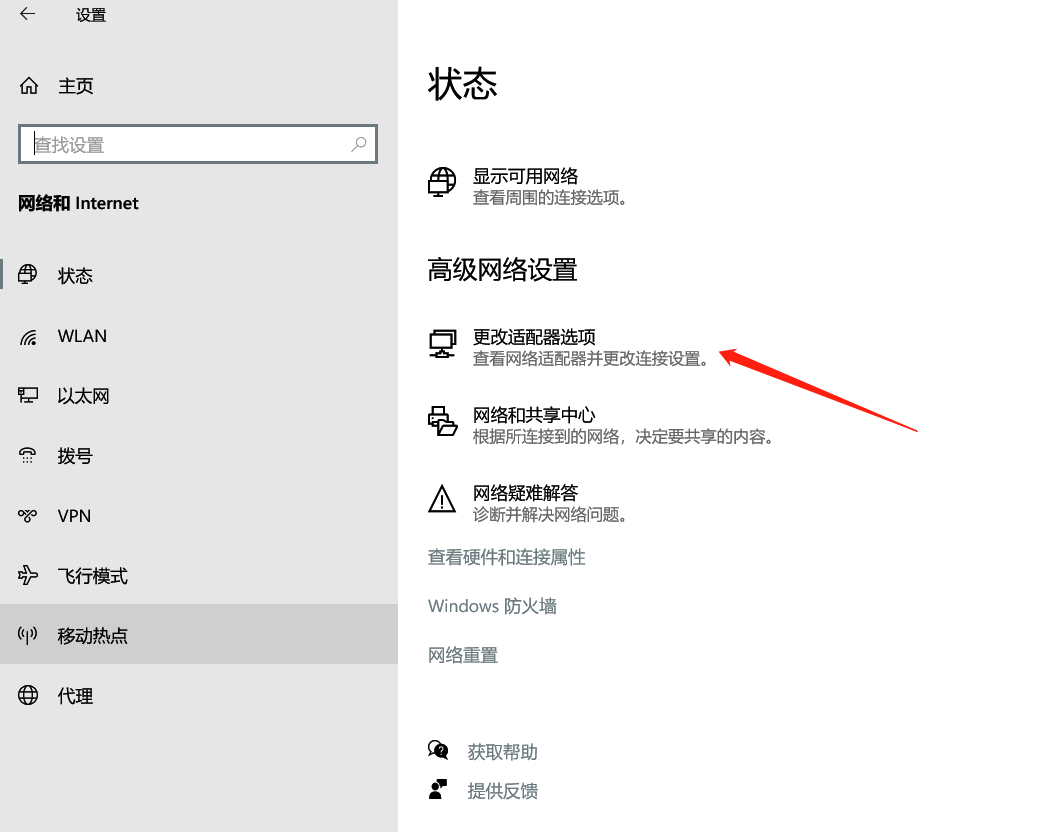
Task: Open 代理 proxy settings
Action: pyautogui.click(x=199, y=696)
